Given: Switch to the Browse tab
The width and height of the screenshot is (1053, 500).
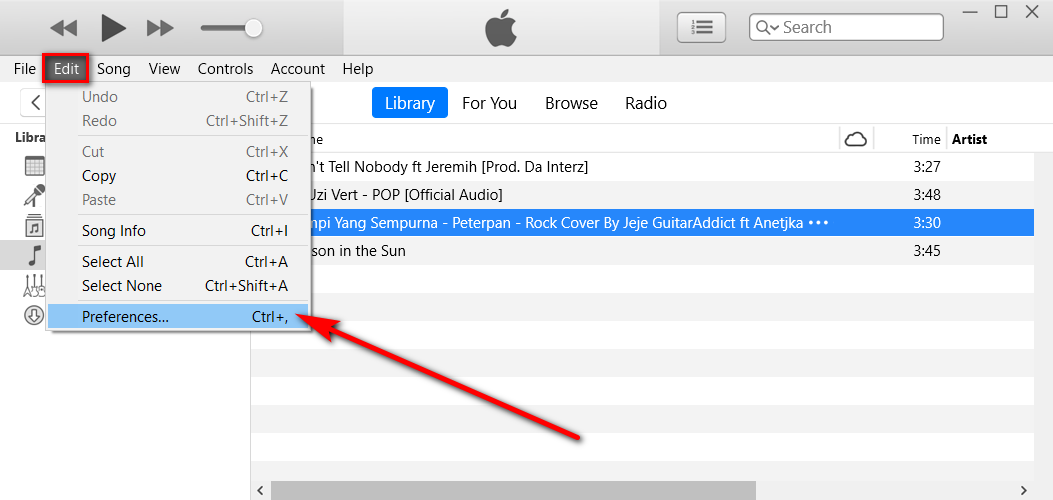Looking at the screenshot, I should point(571,103).
